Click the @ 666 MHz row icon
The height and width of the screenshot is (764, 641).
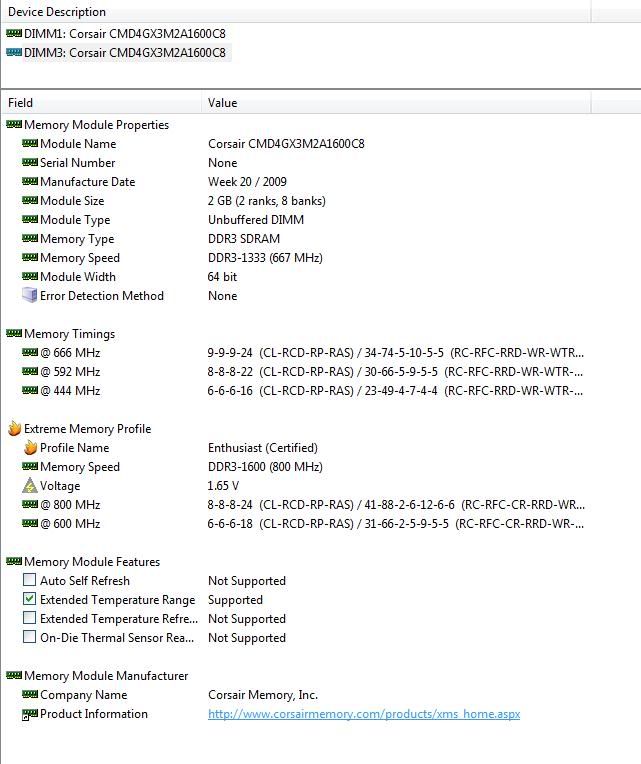(30, 352)
